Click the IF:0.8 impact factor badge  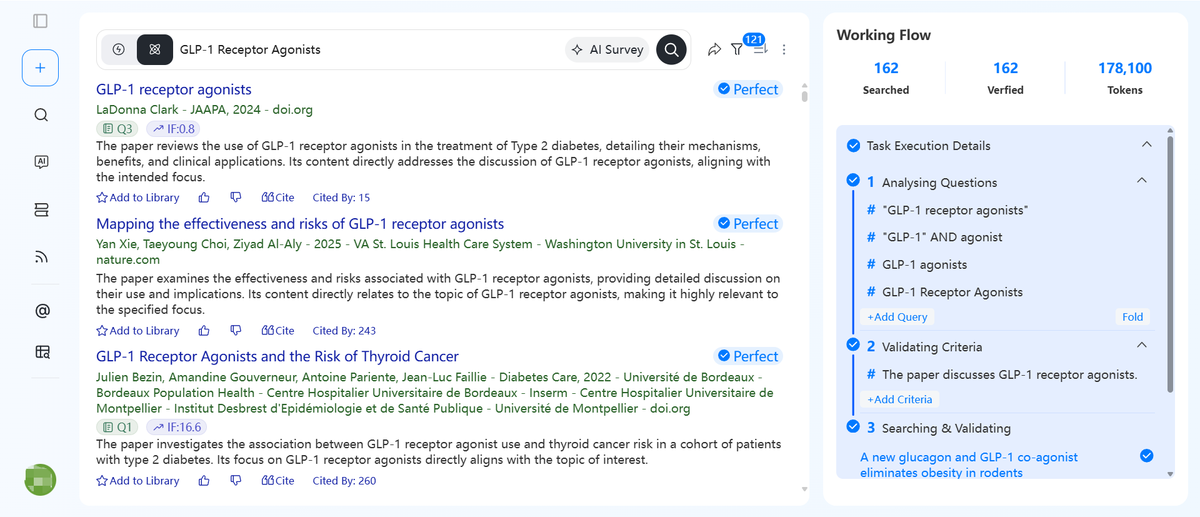click(173, 128)
